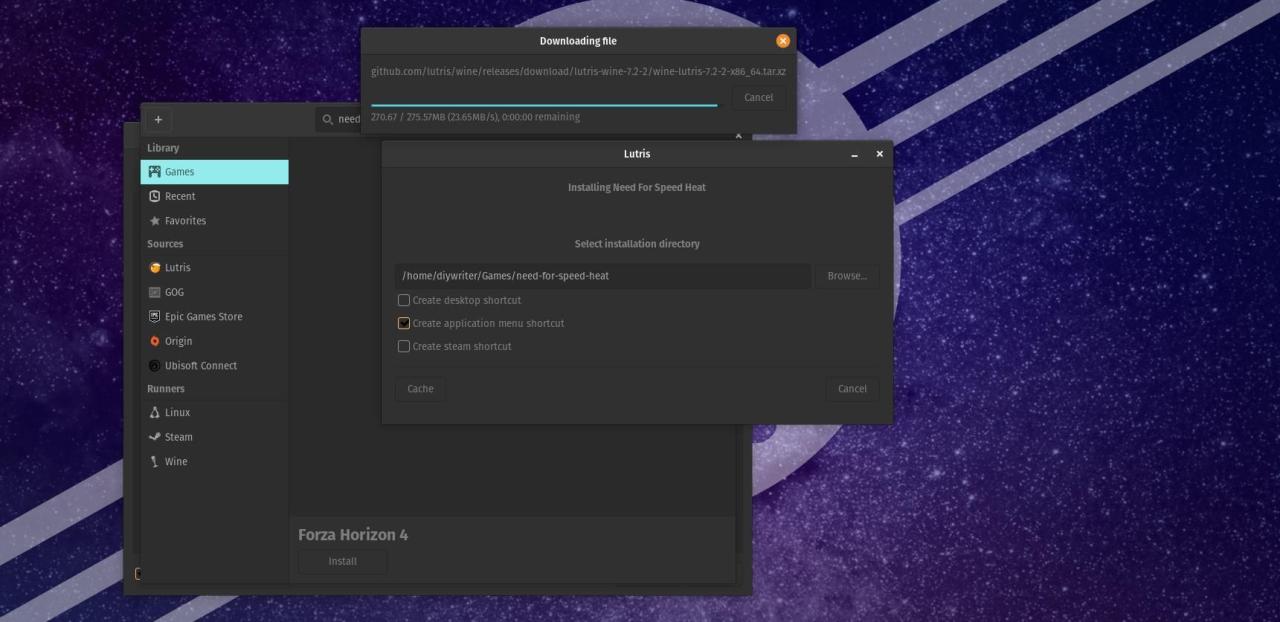The image size is (1280, 622).
Task: Click the Installing Need For Speed Heat heading
Action: (x=637, y=187)
